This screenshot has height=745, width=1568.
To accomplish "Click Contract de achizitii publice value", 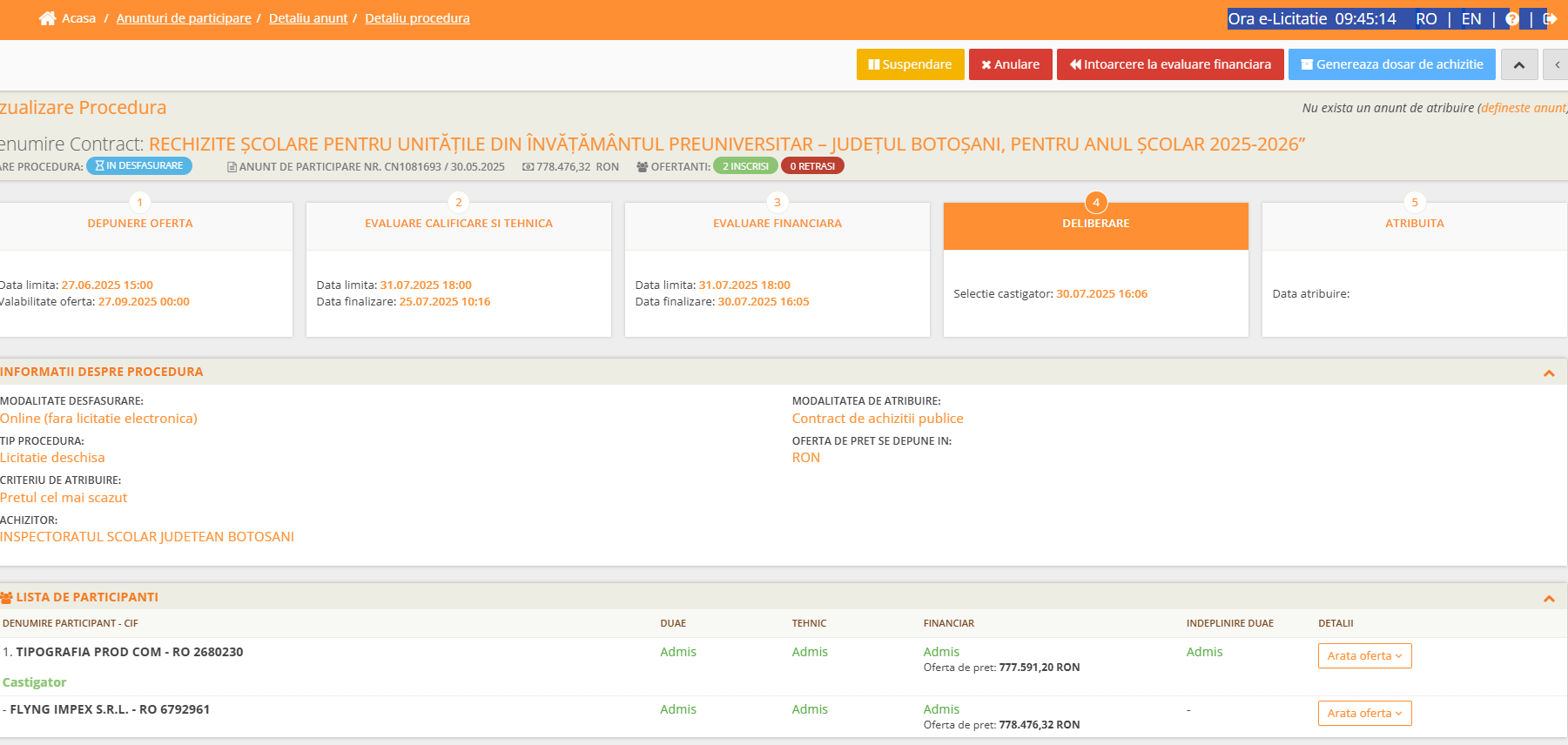I will tap(878, 419).
